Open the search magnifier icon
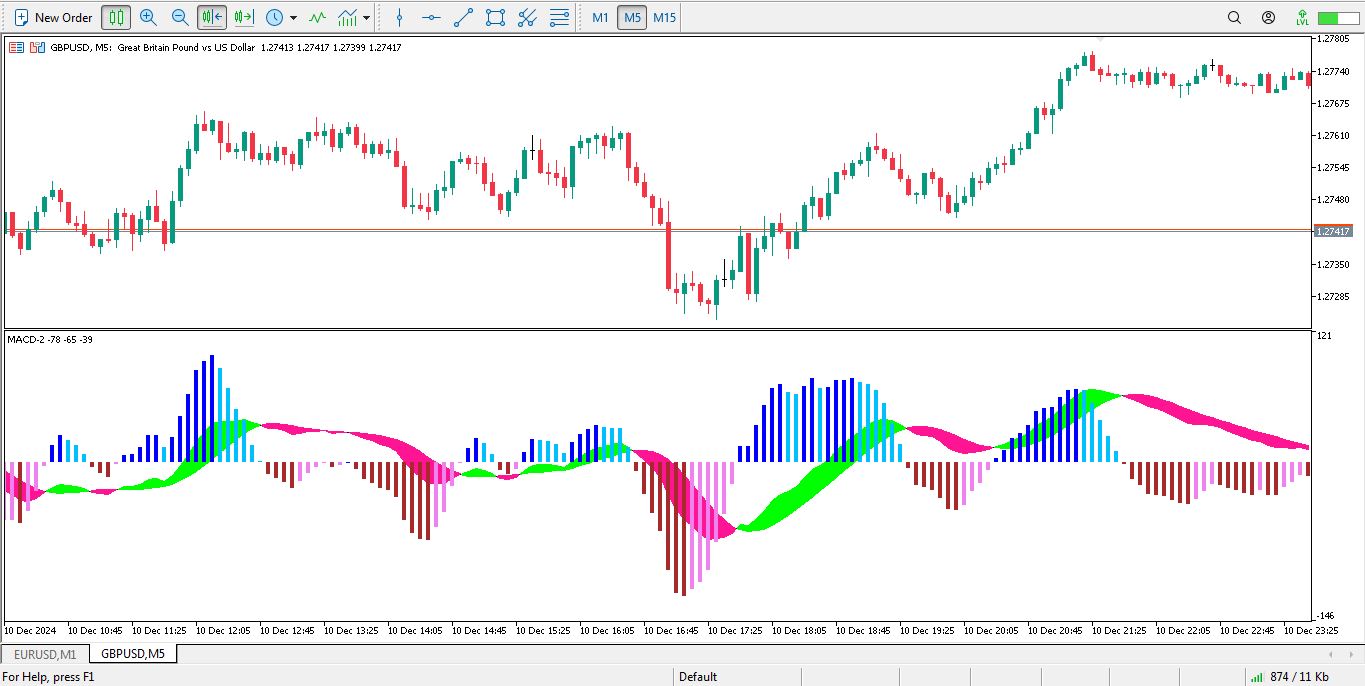Screen dimensions: 1365x686 pyautogui.click(x=1234, y=17)
